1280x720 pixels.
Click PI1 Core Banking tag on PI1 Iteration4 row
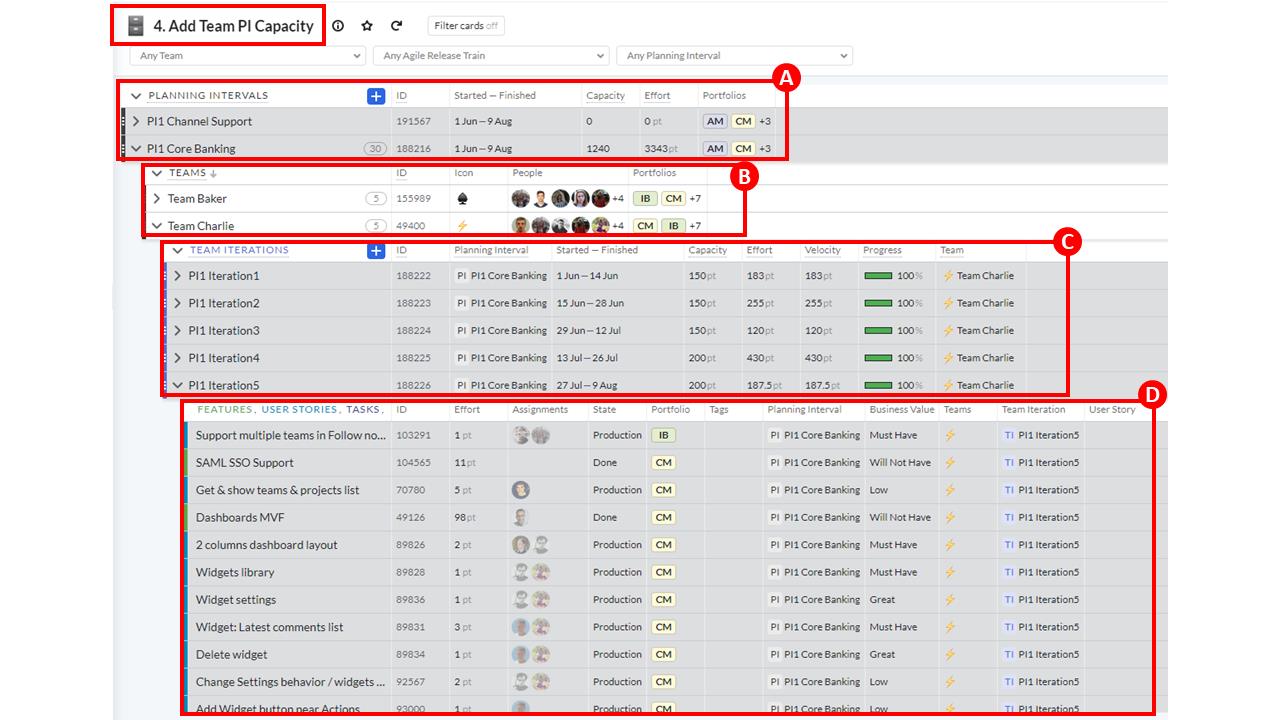[501, 358]
